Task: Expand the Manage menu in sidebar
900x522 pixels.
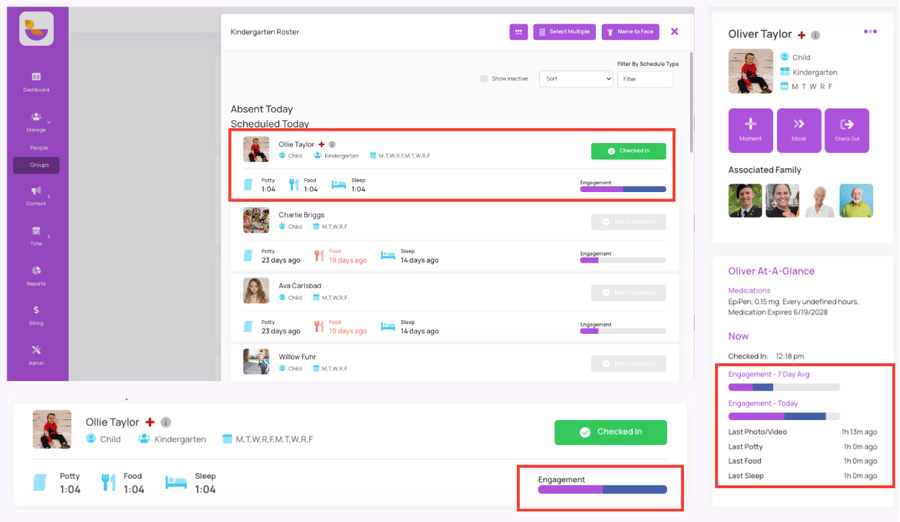Action: coord(37,120)
